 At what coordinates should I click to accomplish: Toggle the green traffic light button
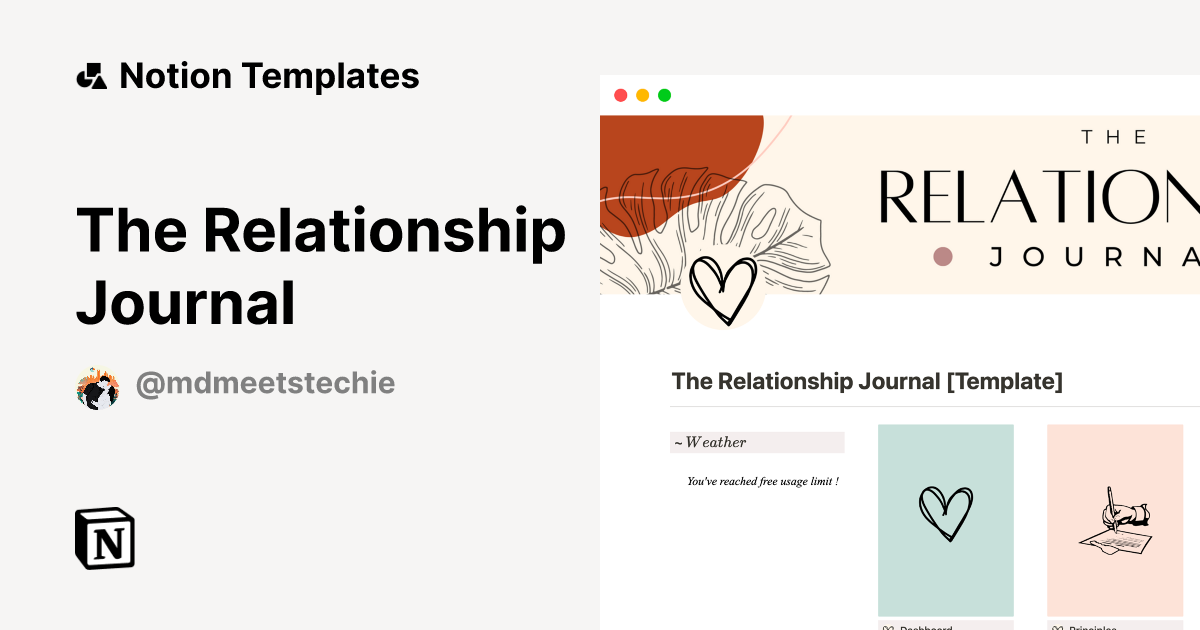(663, 94)
